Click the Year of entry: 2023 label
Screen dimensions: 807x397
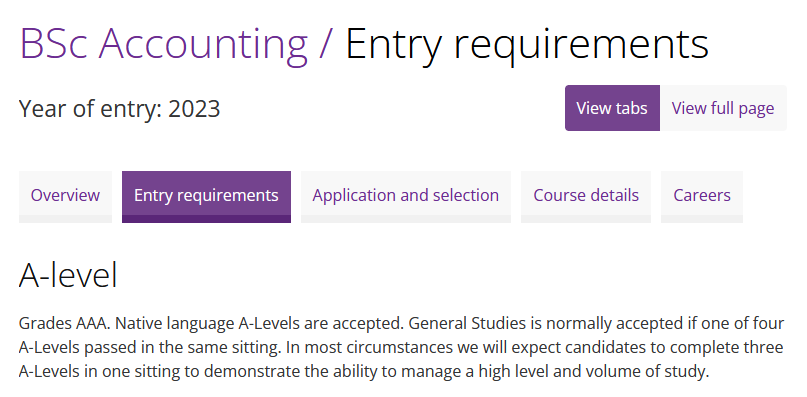coord(119,109)
